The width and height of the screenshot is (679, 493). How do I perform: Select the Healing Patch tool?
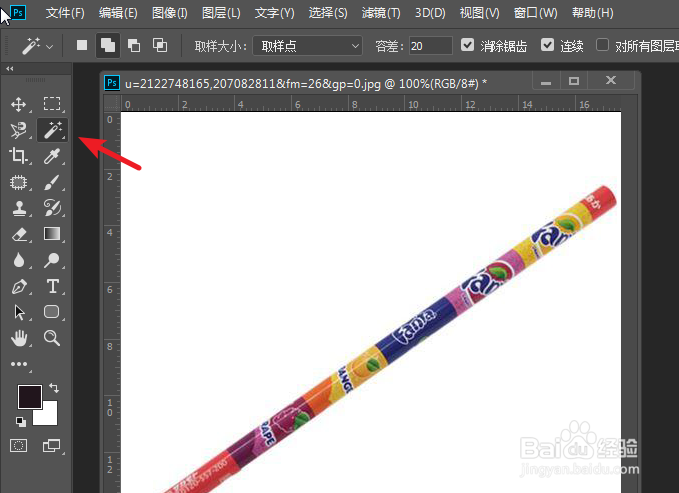pos(18,182)
